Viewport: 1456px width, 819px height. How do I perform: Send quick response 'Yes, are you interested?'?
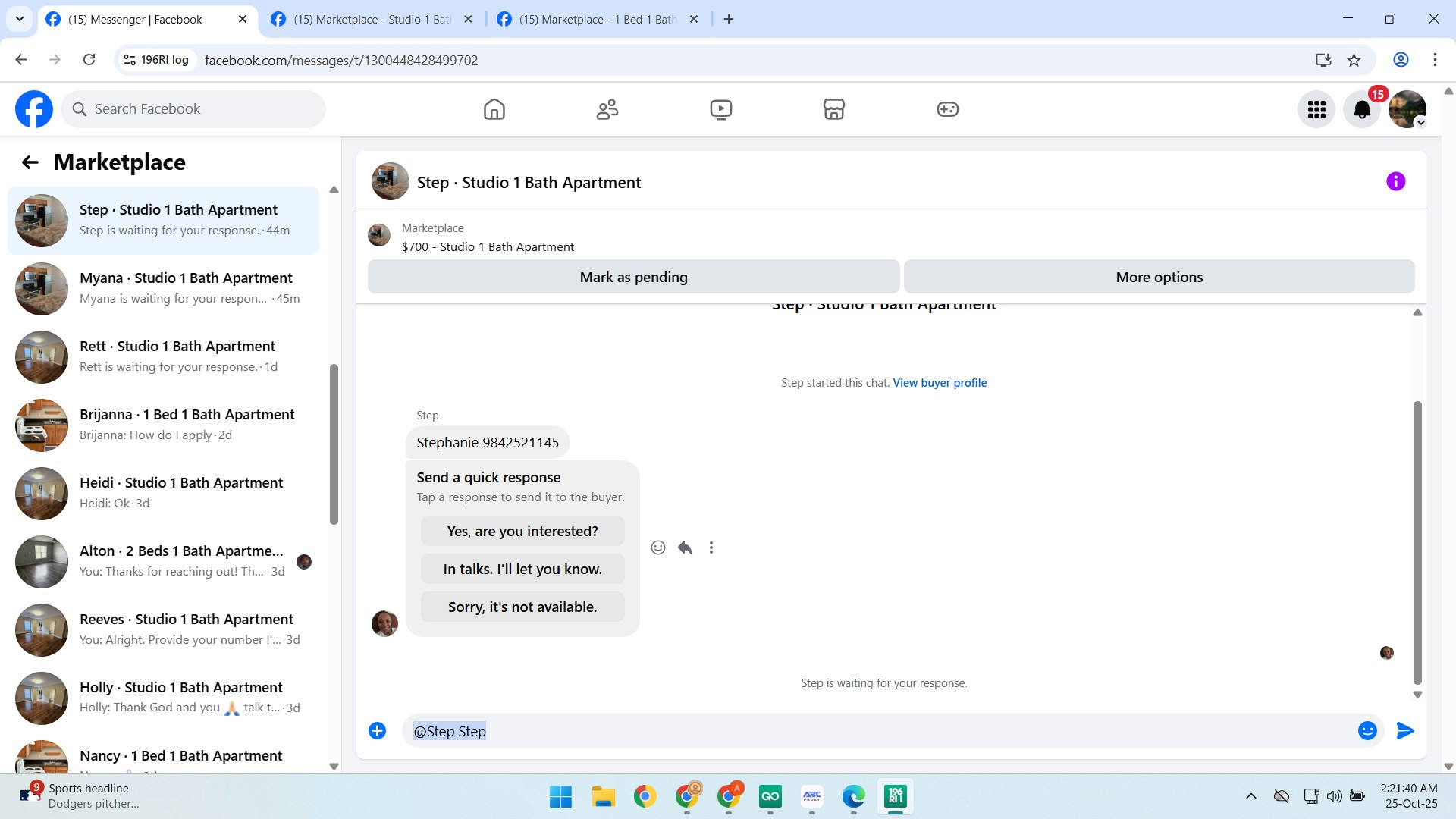click(x=522, y=532)
